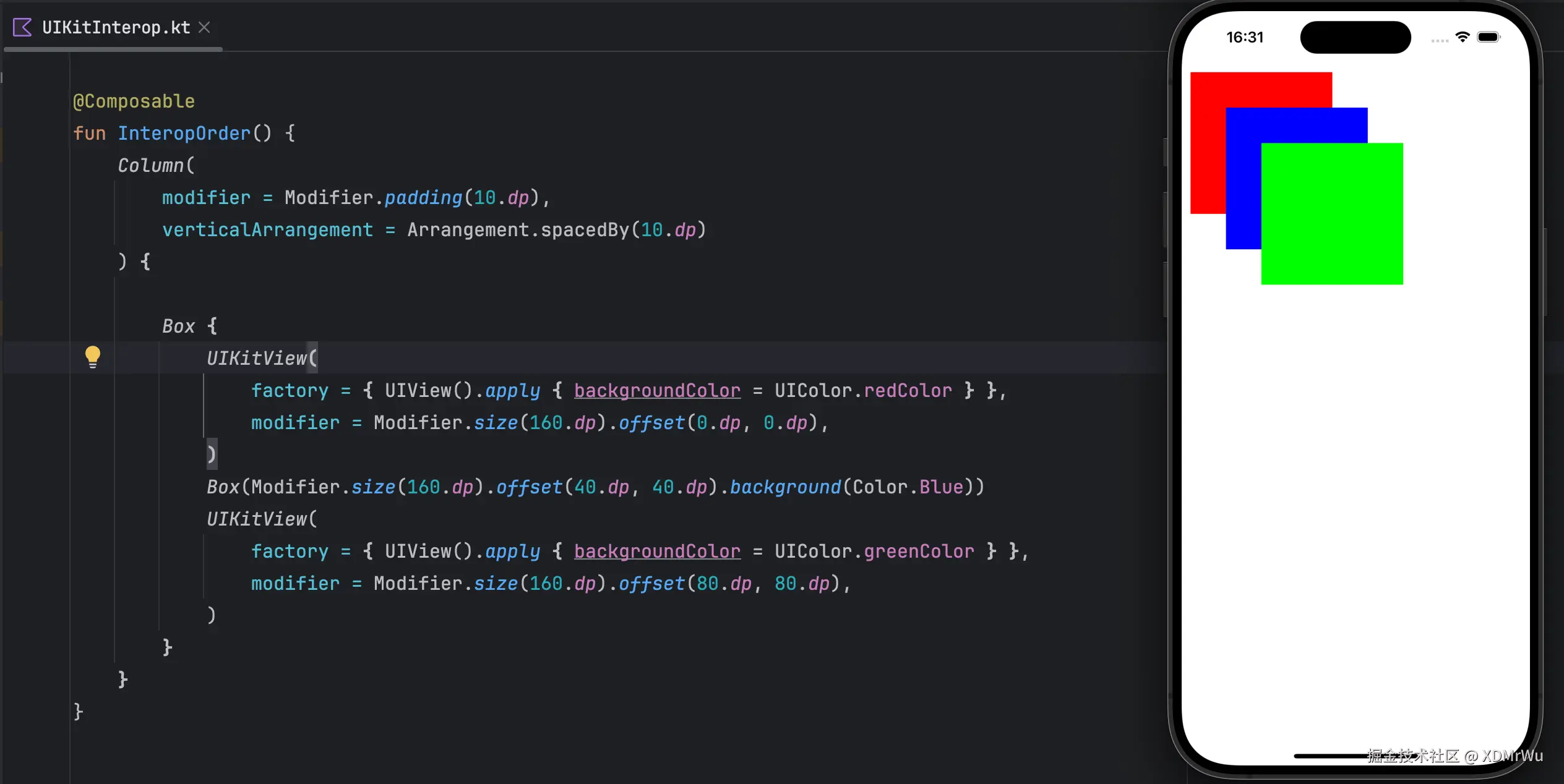Click the Wi-Fi icon in simulator status bar
The image size is (1564, 784).
click(x=1463, y=37)
